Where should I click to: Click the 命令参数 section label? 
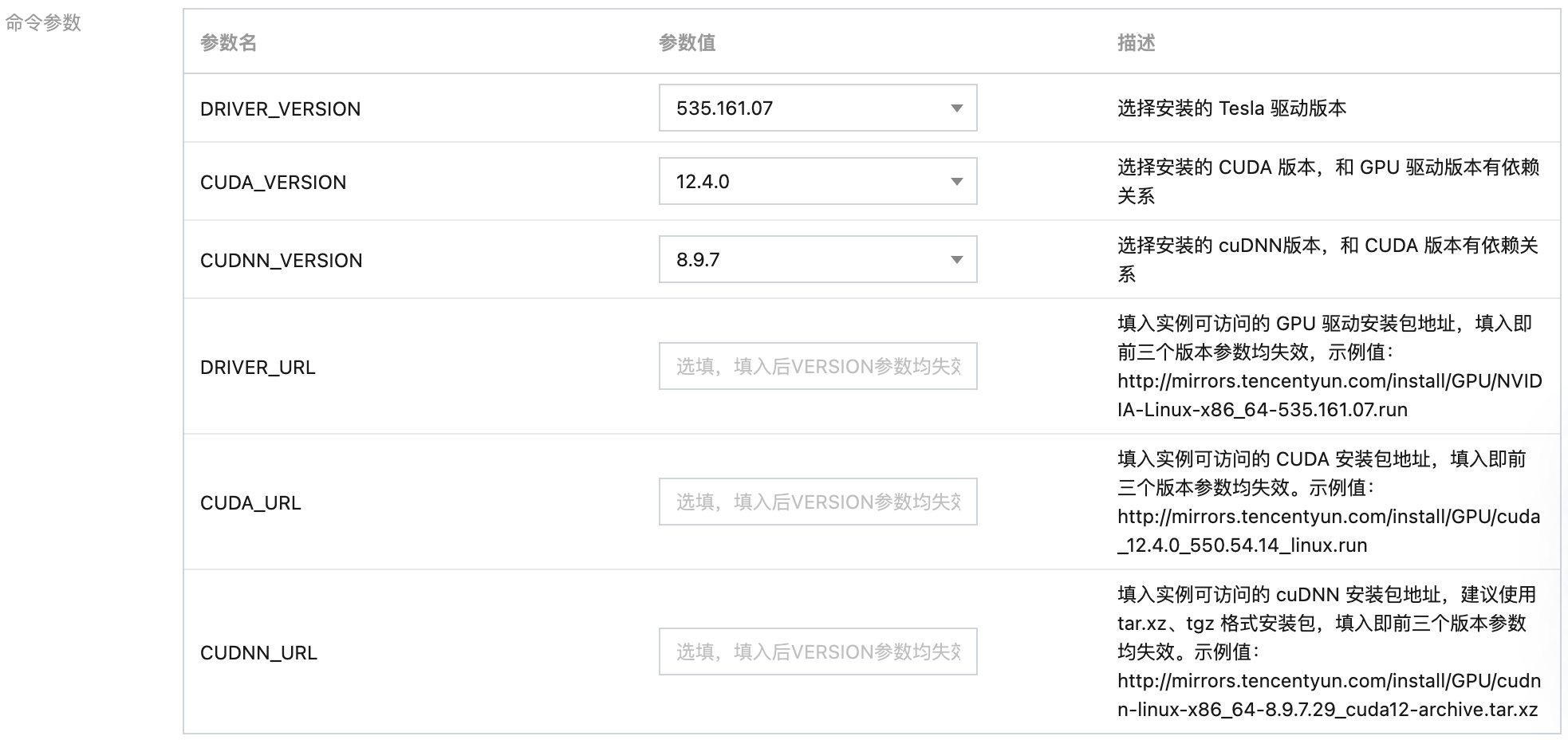click(43, 23)
